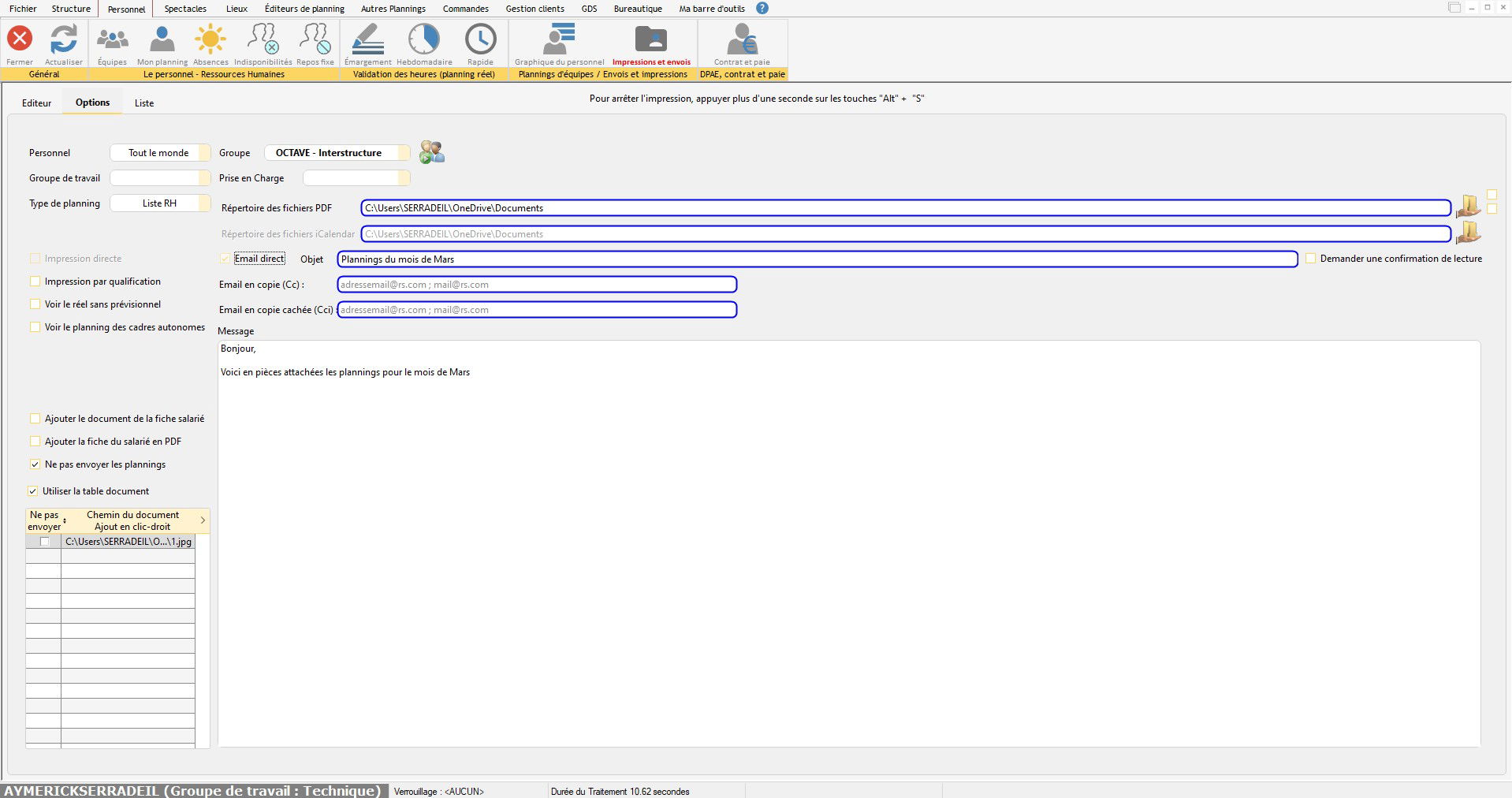This screenshot has height=798, width=1512.
Task: Open the Personnel 'Tout le monde' dropdown
Action: click(160, 153)
